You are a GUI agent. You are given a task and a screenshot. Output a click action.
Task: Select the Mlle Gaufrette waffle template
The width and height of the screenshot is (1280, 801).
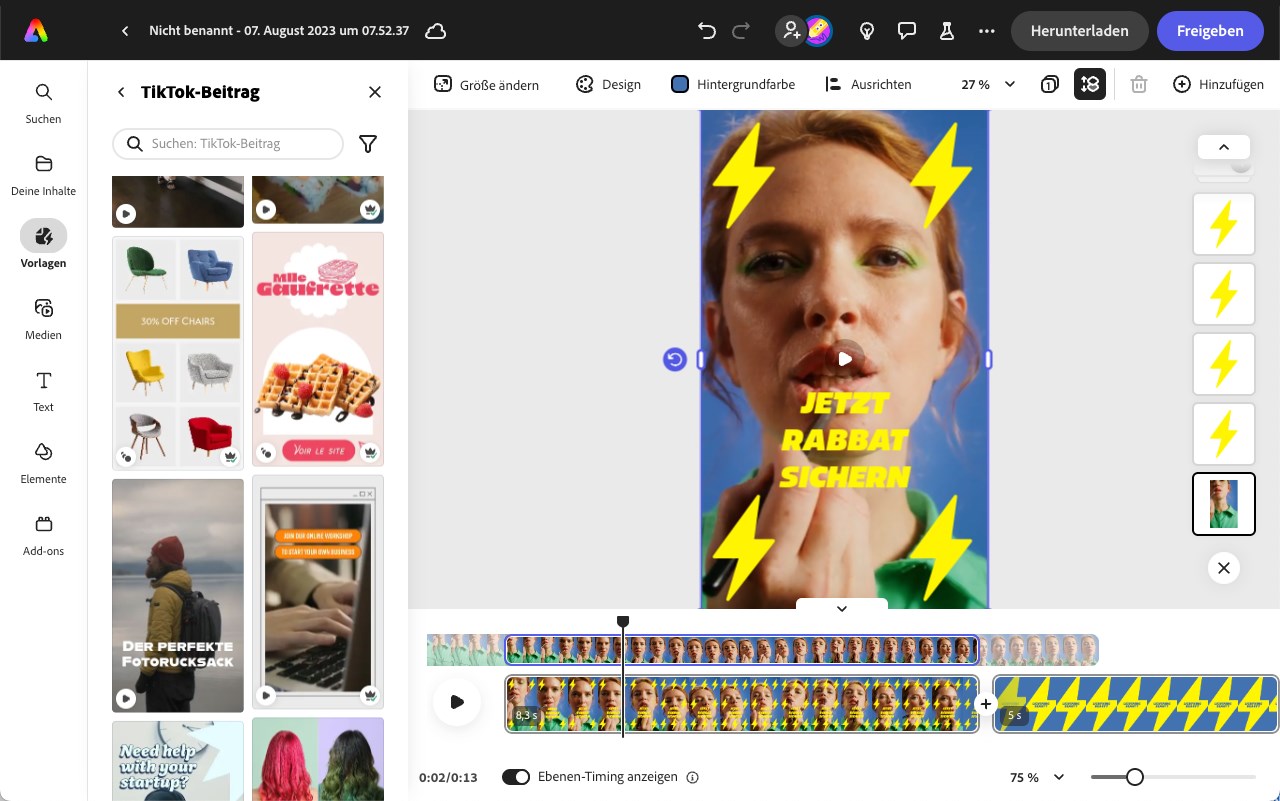pyautogui.click(x=318, y=350)
